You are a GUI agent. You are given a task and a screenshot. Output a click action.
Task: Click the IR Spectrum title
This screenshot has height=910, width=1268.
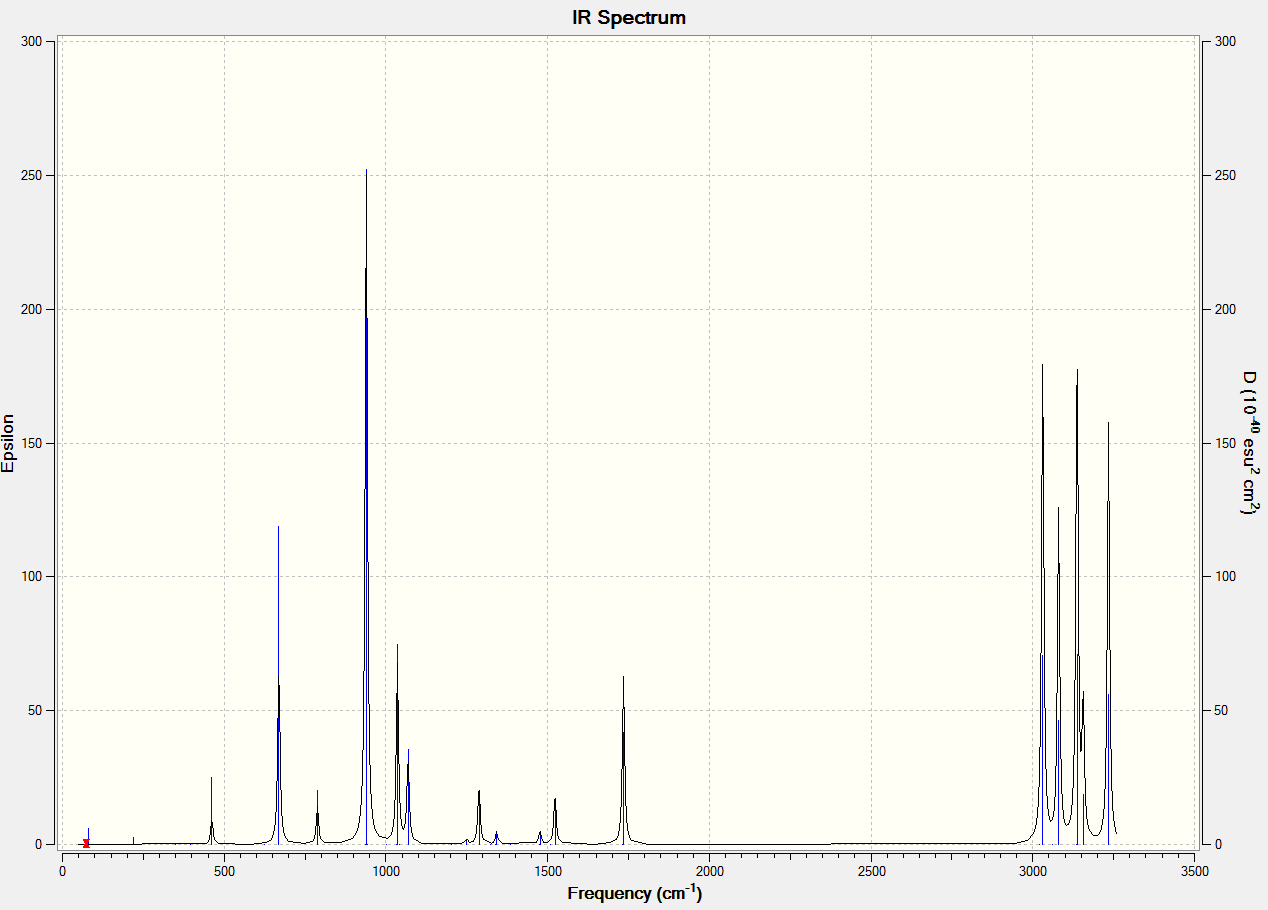click(x=629, y=17)
